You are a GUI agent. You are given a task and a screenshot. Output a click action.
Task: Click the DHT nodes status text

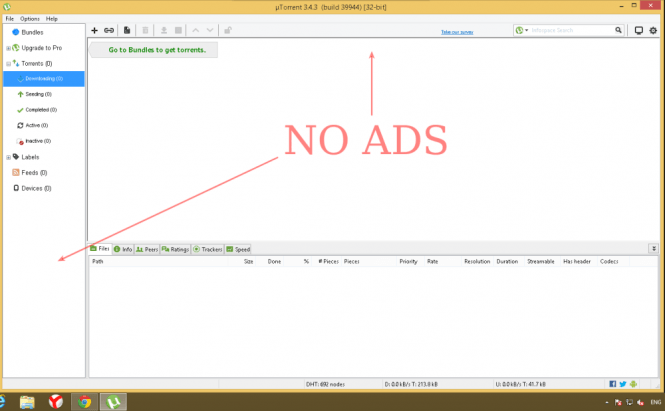[x=325, y=384]
